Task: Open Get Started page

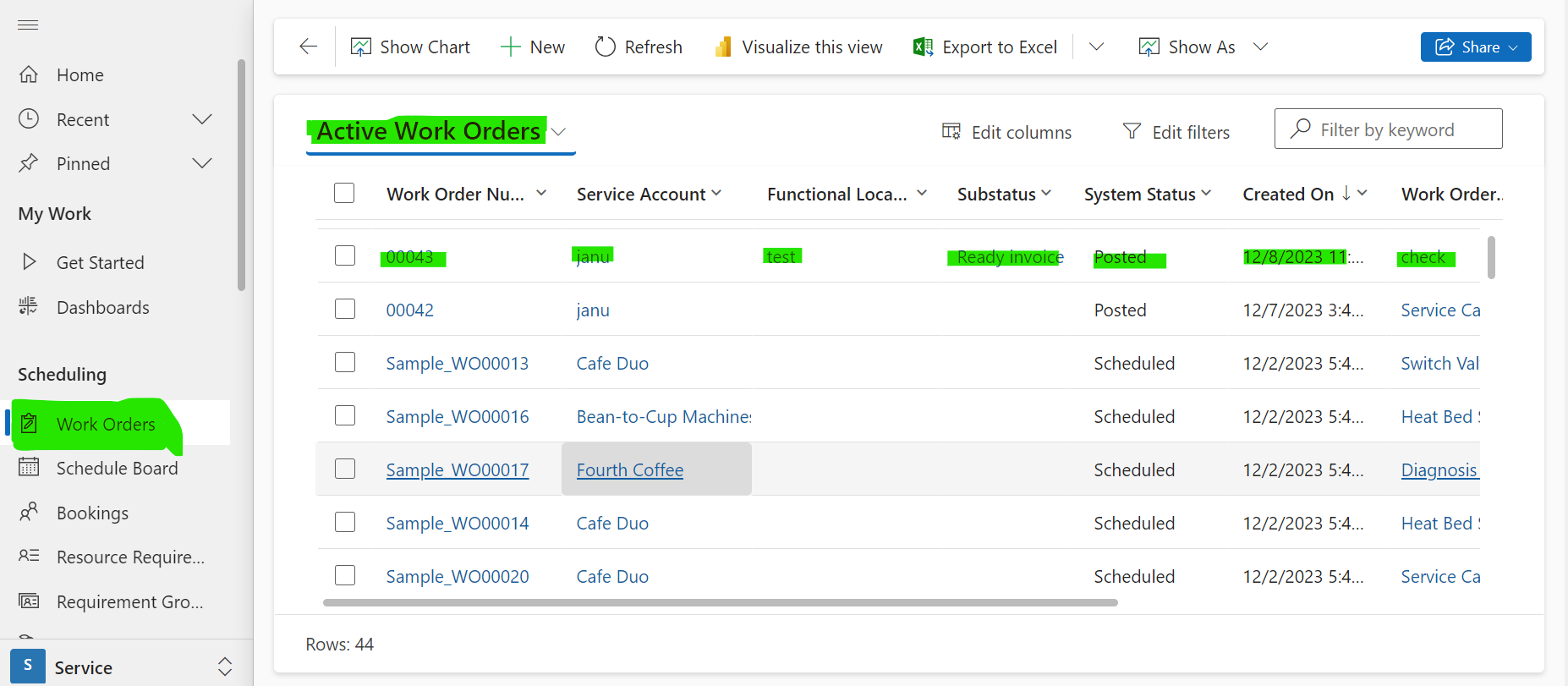Action: 100,262
